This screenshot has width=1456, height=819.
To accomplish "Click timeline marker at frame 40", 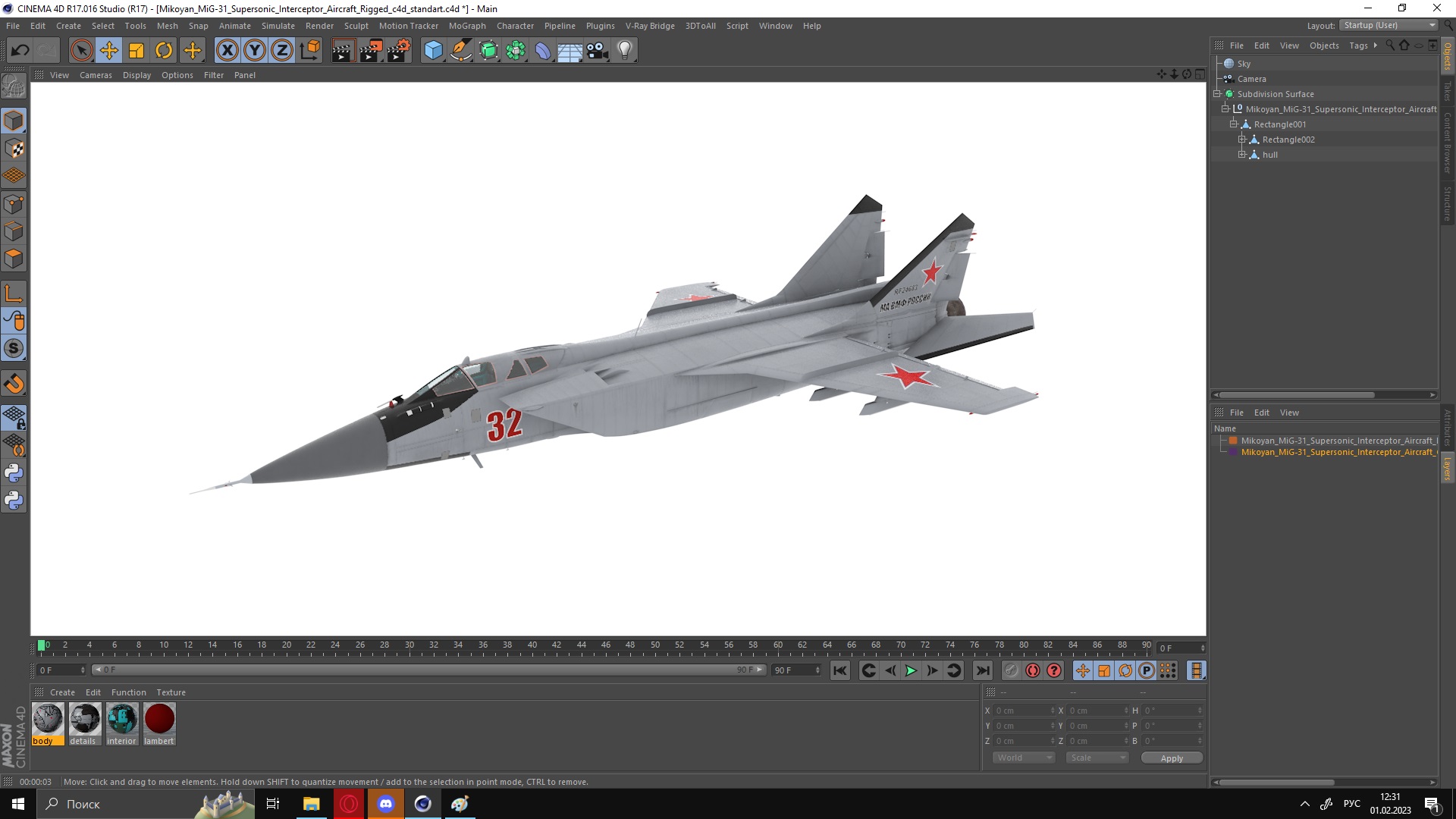I will (x=532, y=647).
